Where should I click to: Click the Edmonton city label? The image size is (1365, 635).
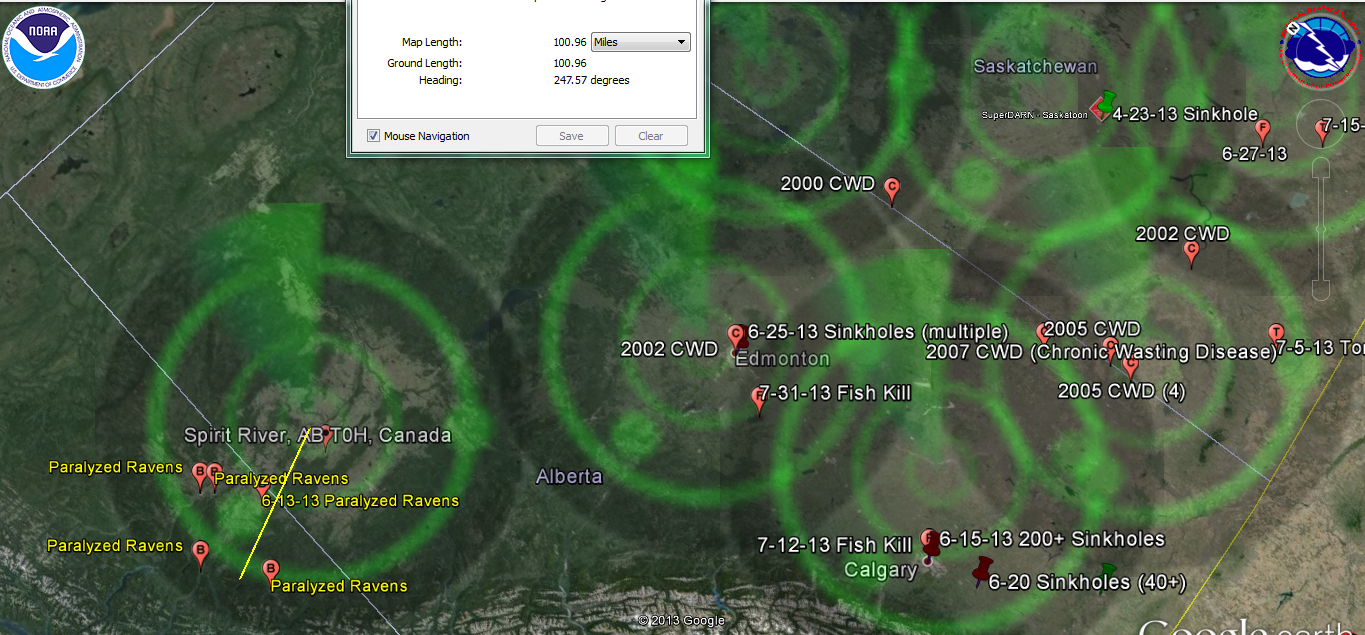(x=782, y=359)
